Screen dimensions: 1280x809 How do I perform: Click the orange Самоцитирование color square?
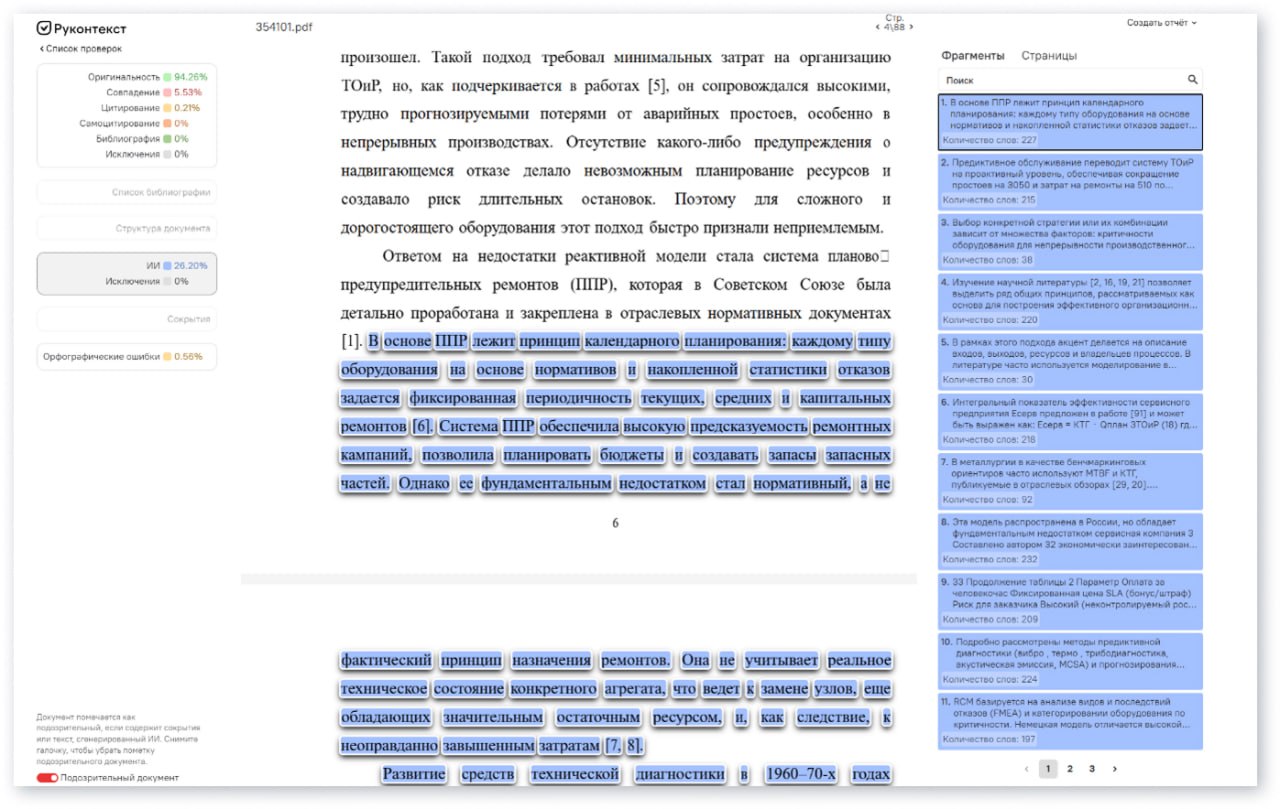tap(167, 123)
